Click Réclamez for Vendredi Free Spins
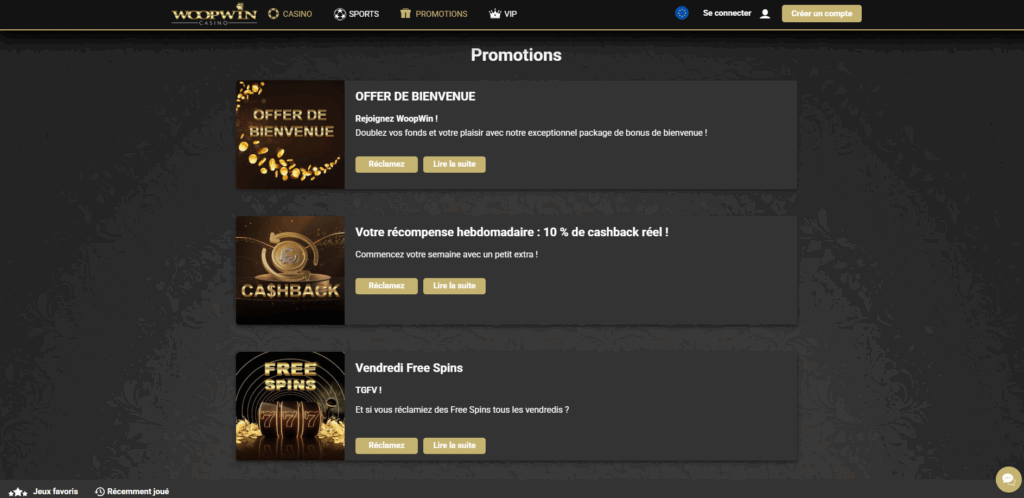1024x498 pixels. click(x=386, y=446)
